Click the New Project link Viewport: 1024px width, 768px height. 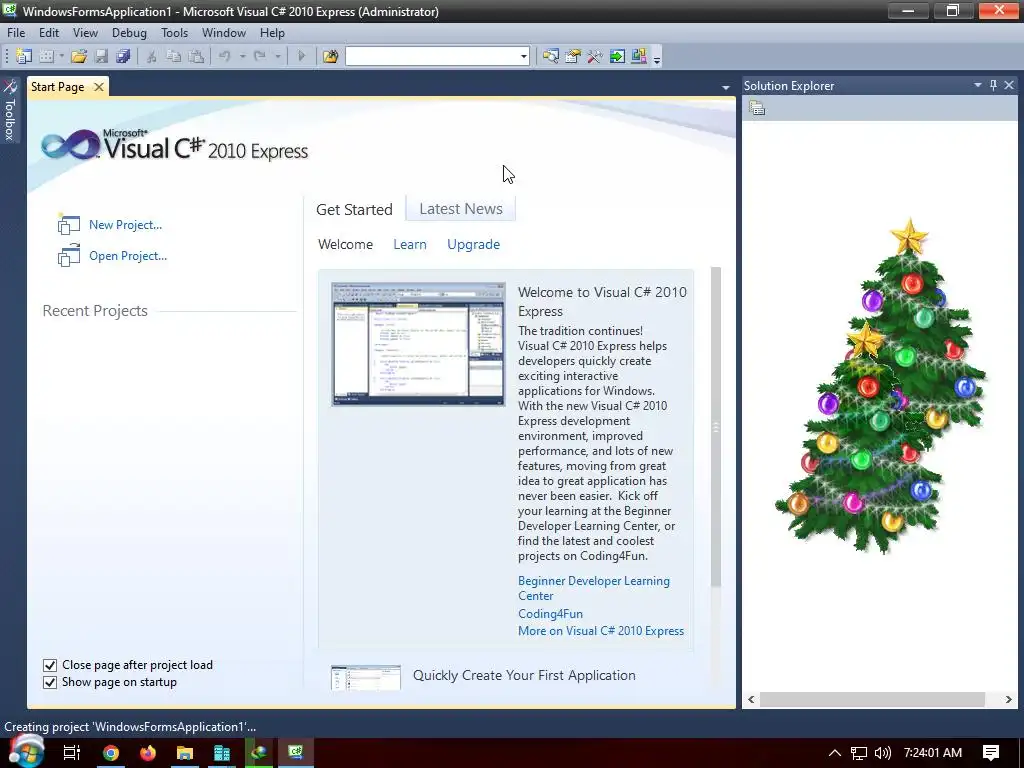pyautogui.click(x=125, y=225)
